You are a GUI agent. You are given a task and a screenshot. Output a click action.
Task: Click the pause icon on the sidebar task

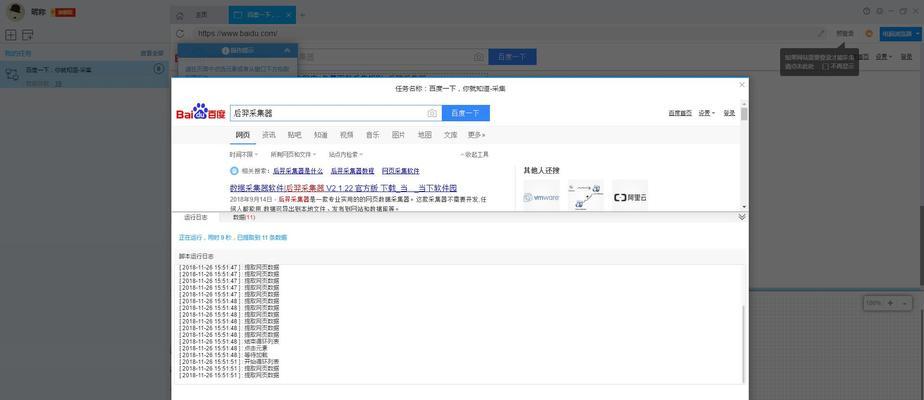click(x=158, y=70)
